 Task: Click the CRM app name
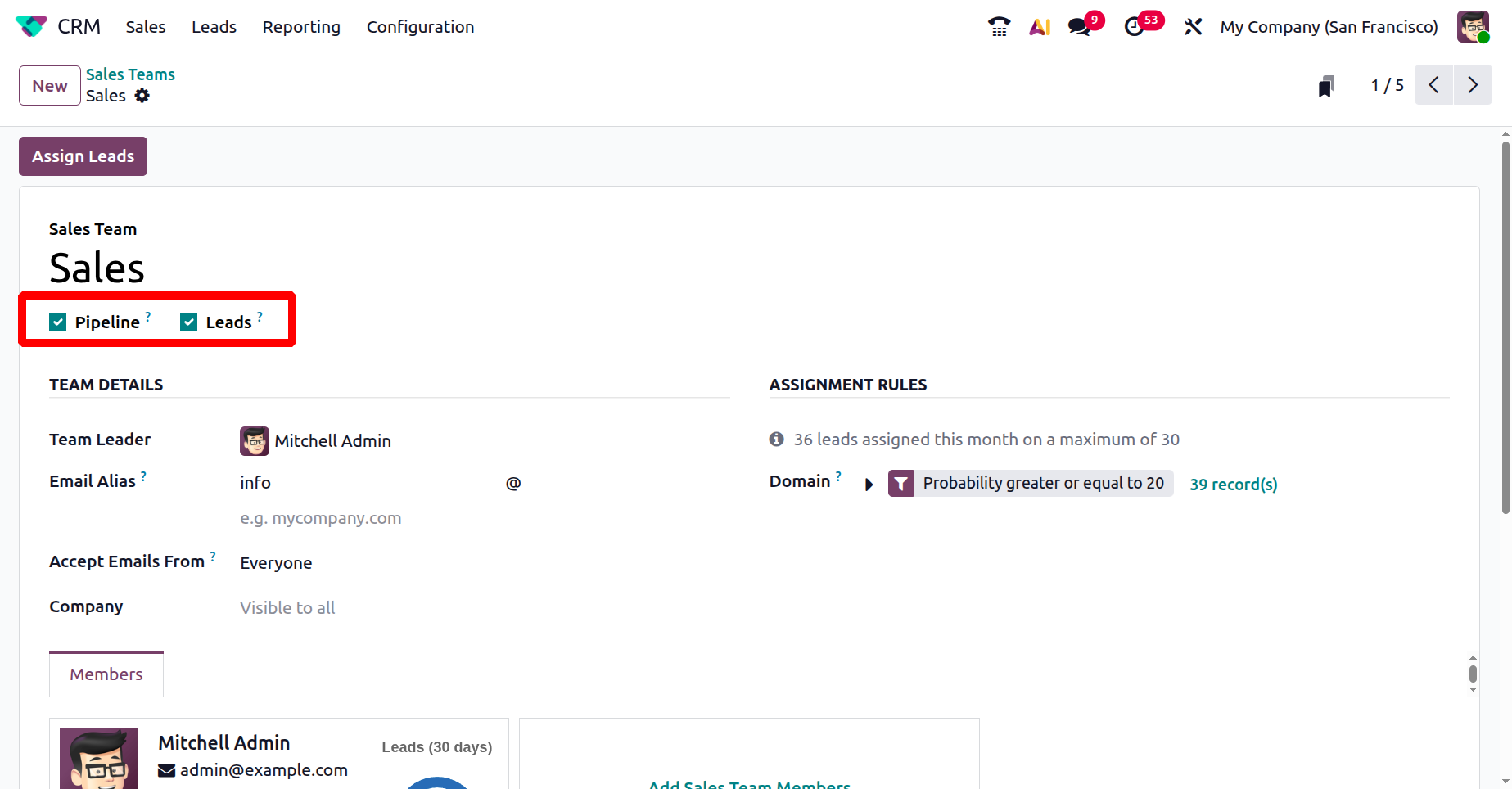[x=79, y=27]
